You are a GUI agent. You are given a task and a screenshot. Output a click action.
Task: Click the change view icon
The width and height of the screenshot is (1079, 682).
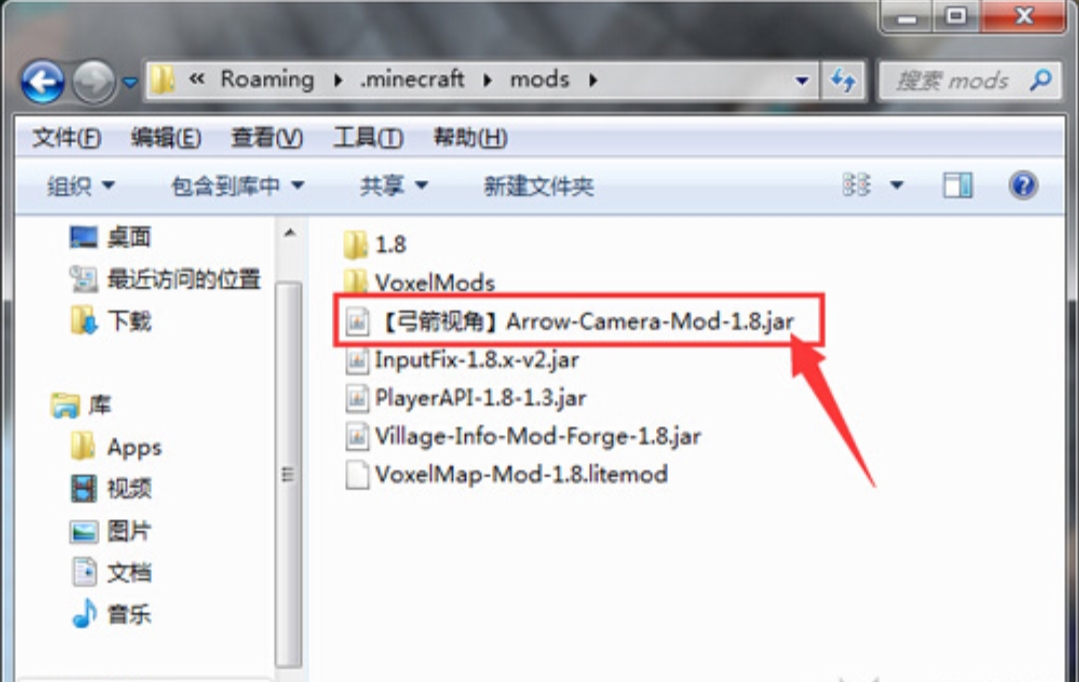(x=857, y=184)
